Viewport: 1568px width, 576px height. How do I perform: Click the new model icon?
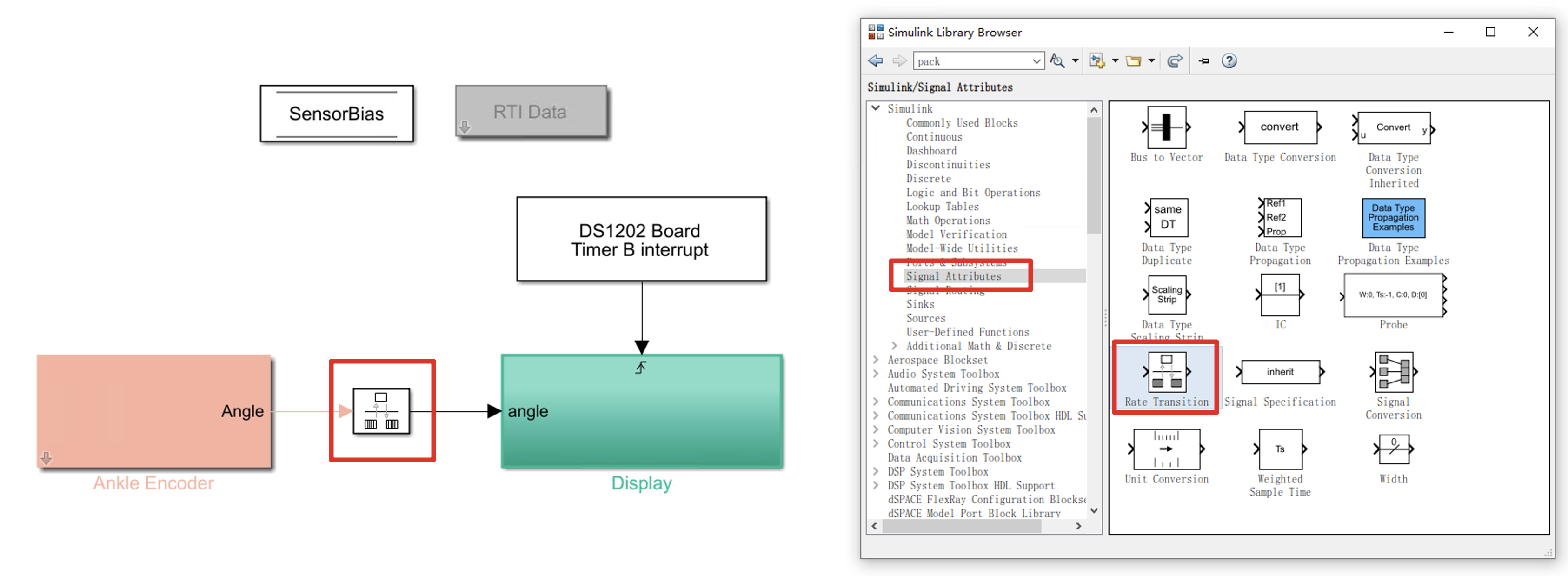pos(1097,61)
